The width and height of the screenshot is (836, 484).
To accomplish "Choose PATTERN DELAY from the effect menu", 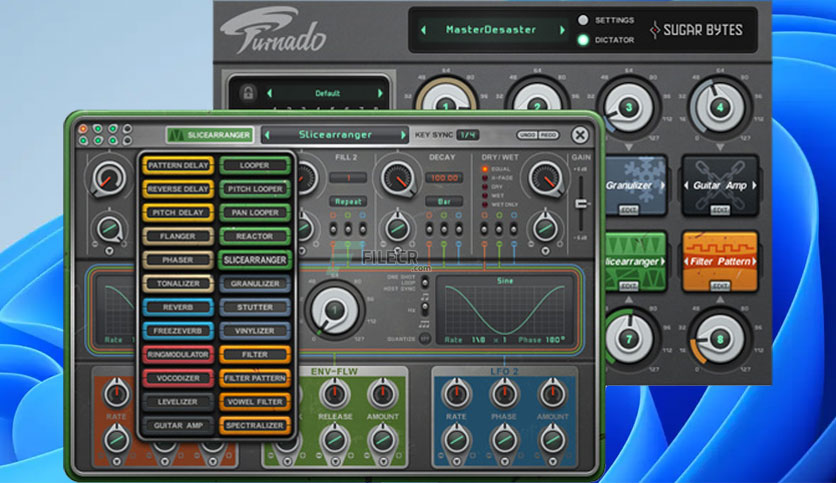I will coord(178,165).
